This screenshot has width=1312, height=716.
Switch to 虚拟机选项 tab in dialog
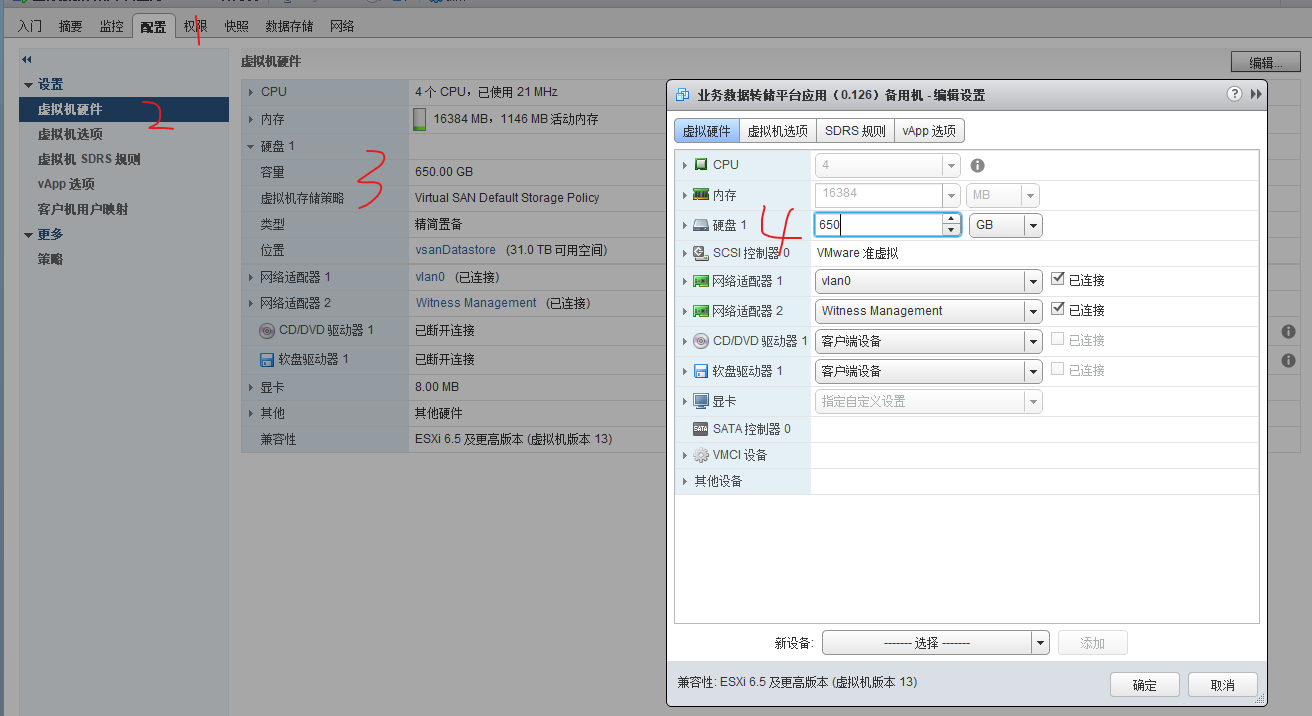777,131
